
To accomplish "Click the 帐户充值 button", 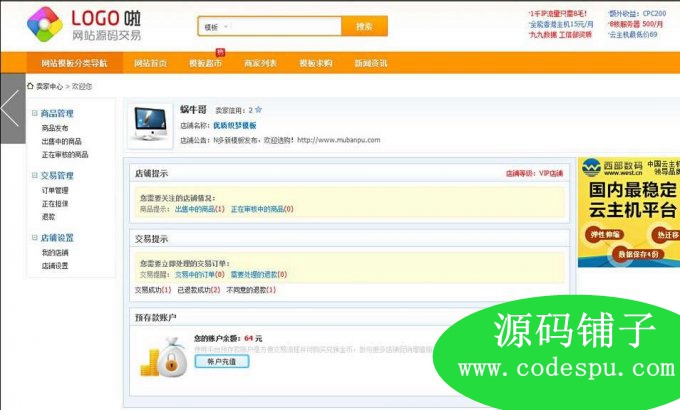I will click(222, 361).
